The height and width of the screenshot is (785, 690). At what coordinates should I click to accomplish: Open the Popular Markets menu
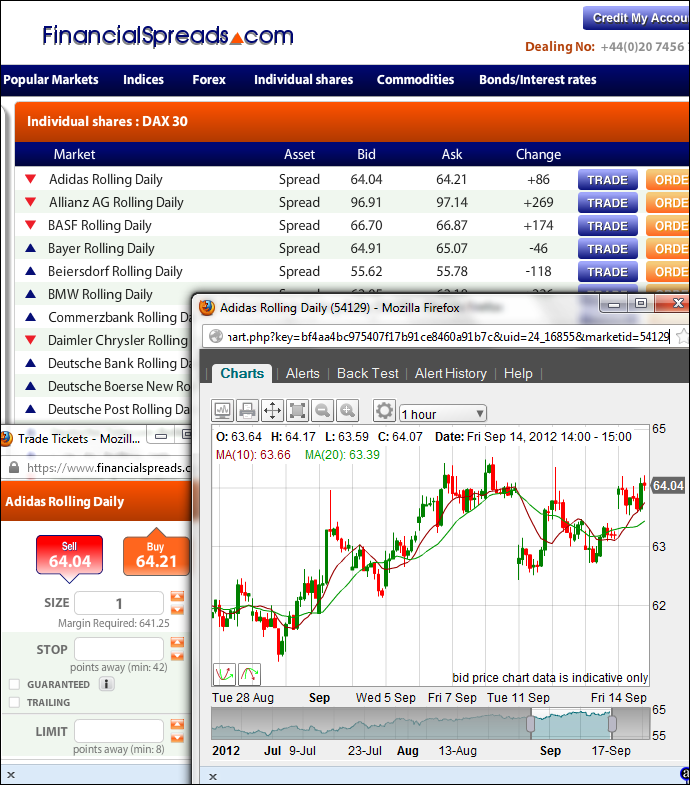pos(51,80)
